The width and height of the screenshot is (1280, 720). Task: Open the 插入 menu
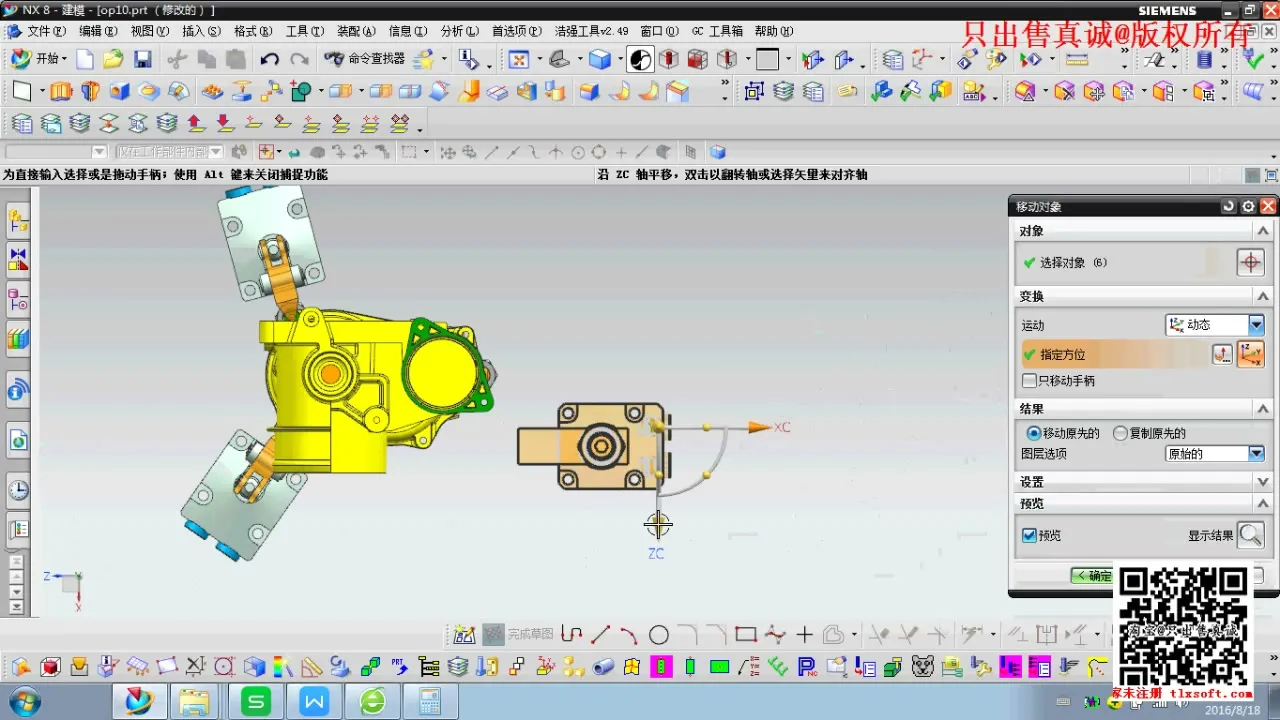pyautogui.click(x=200, y=31)
